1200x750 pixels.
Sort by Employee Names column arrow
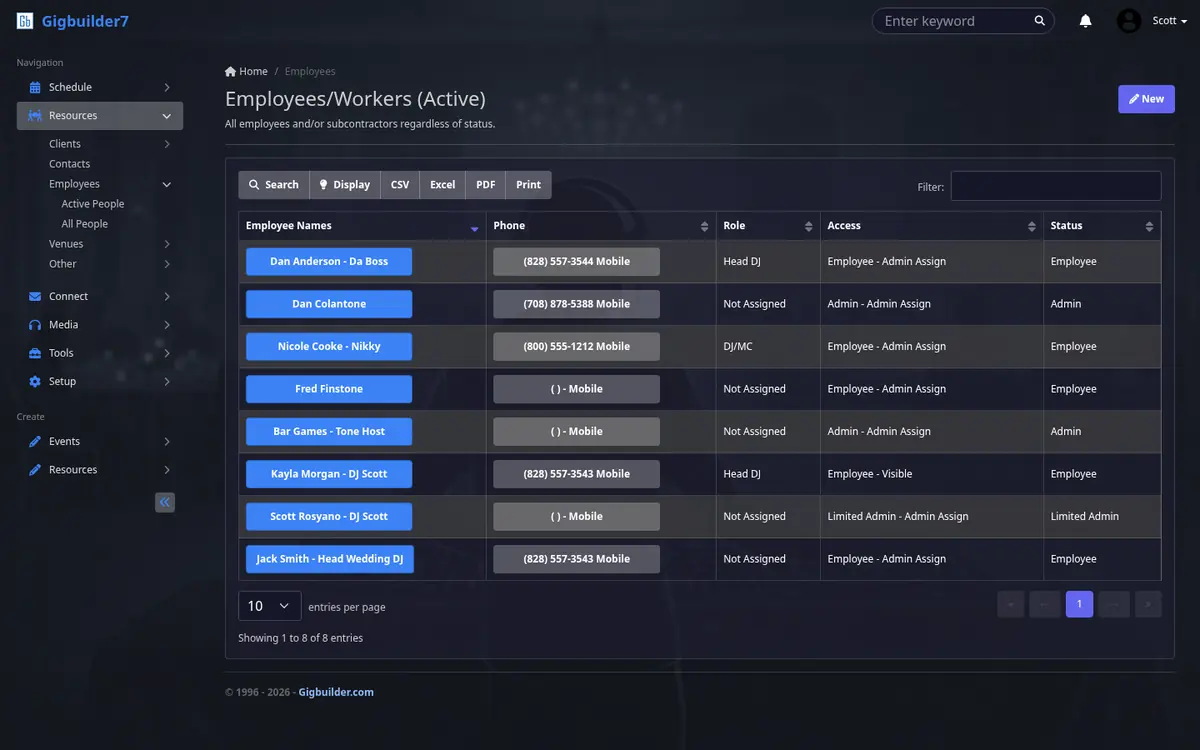[474, 227]
